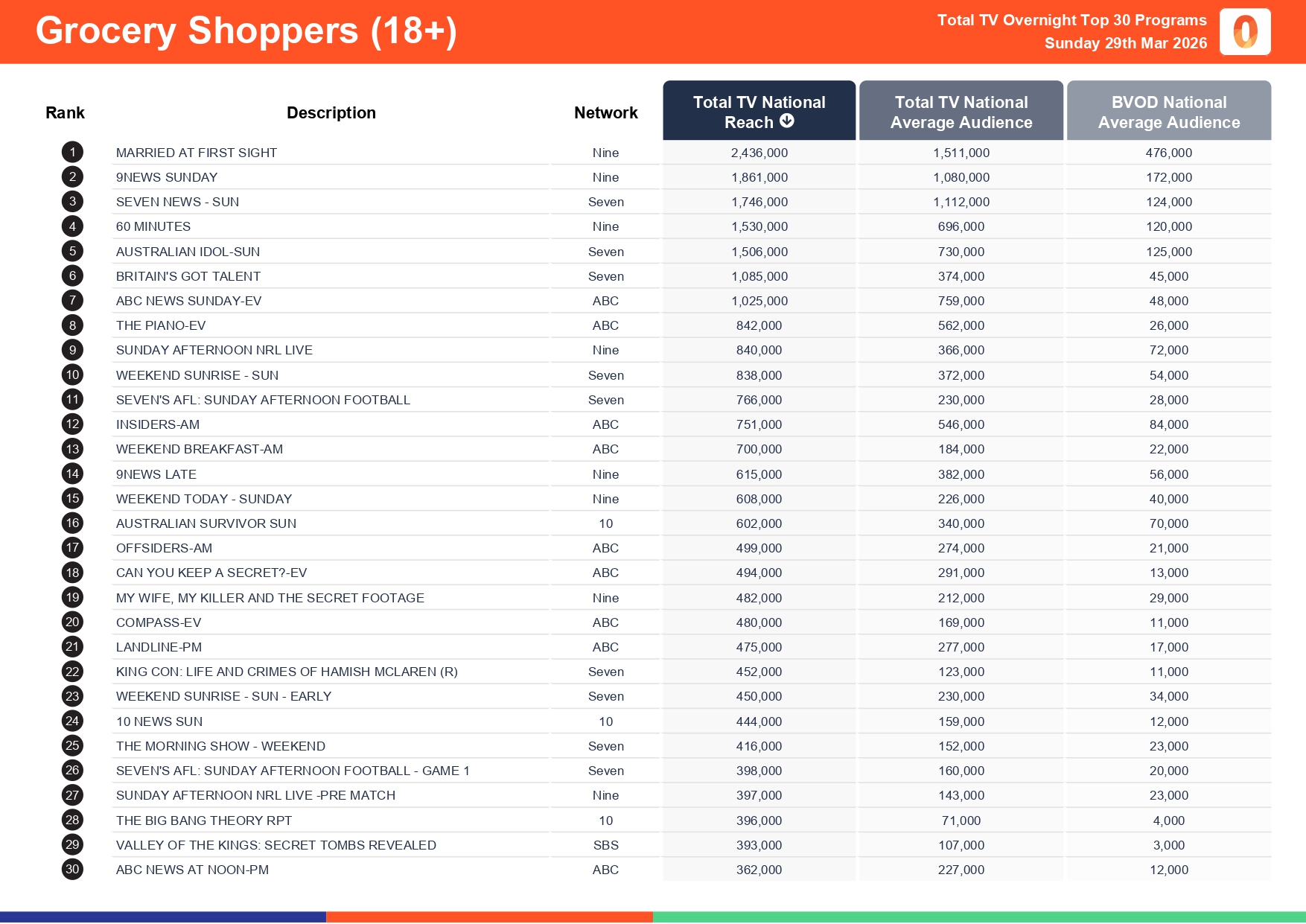Image resolution: width=1306 pixels, height=924 pixels.
Task: Click the orange OzTAM logo icon
Action: 1244,32
